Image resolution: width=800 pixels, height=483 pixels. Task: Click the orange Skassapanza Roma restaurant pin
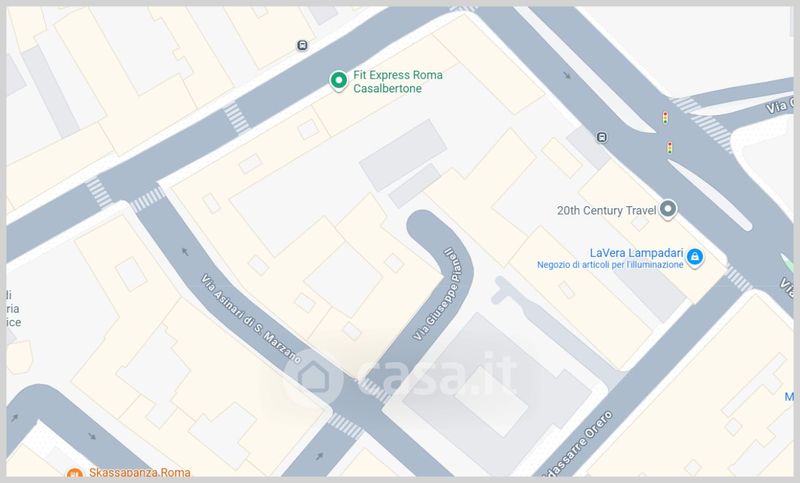click(x=75, y=474)
